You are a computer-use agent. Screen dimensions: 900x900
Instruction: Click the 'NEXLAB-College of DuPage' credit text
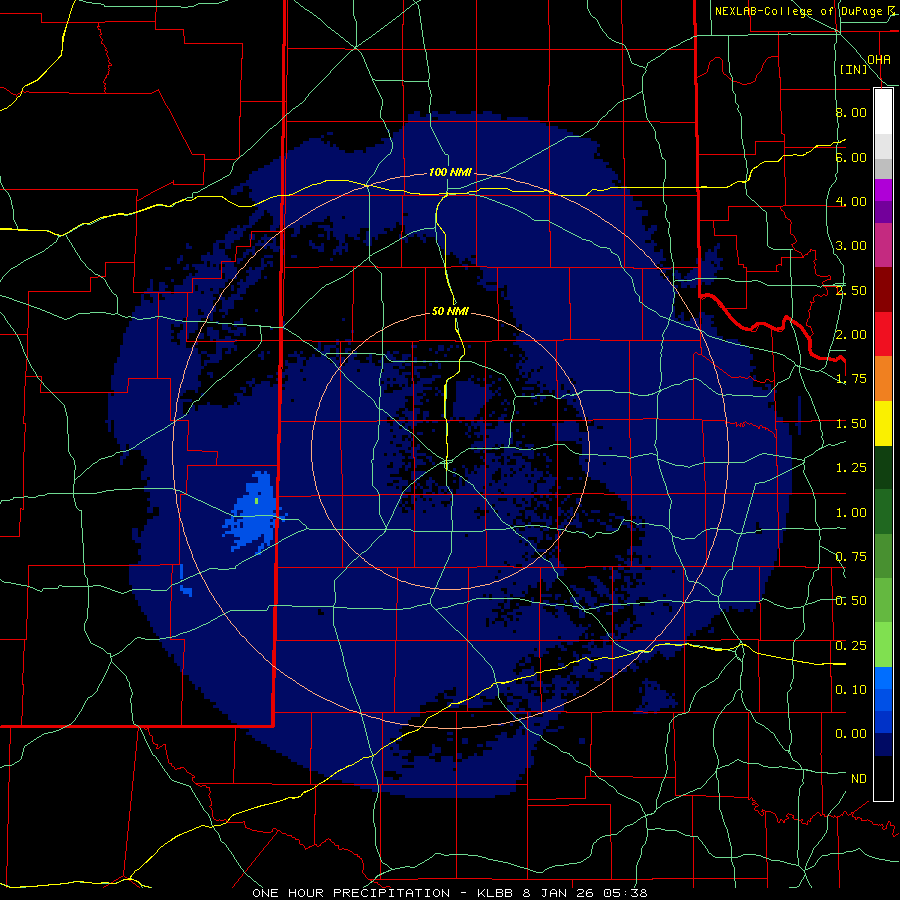798,11
